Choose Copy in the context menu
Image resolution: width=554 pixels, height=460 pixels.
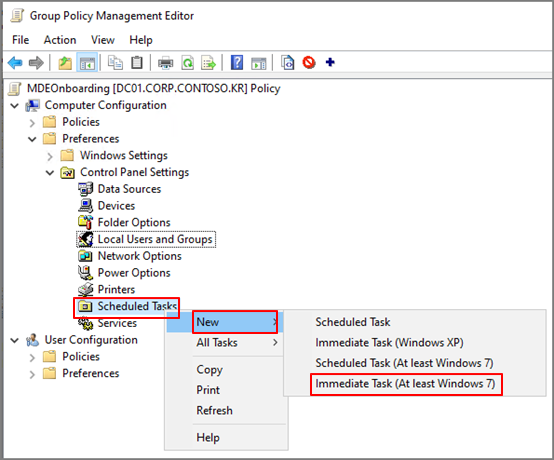tap(225, 370)
